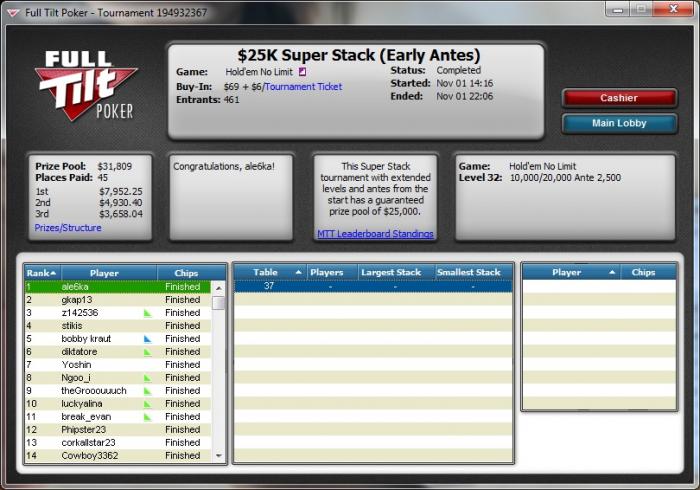Click the flag icon next to break_evan

(x=148, y=417)
